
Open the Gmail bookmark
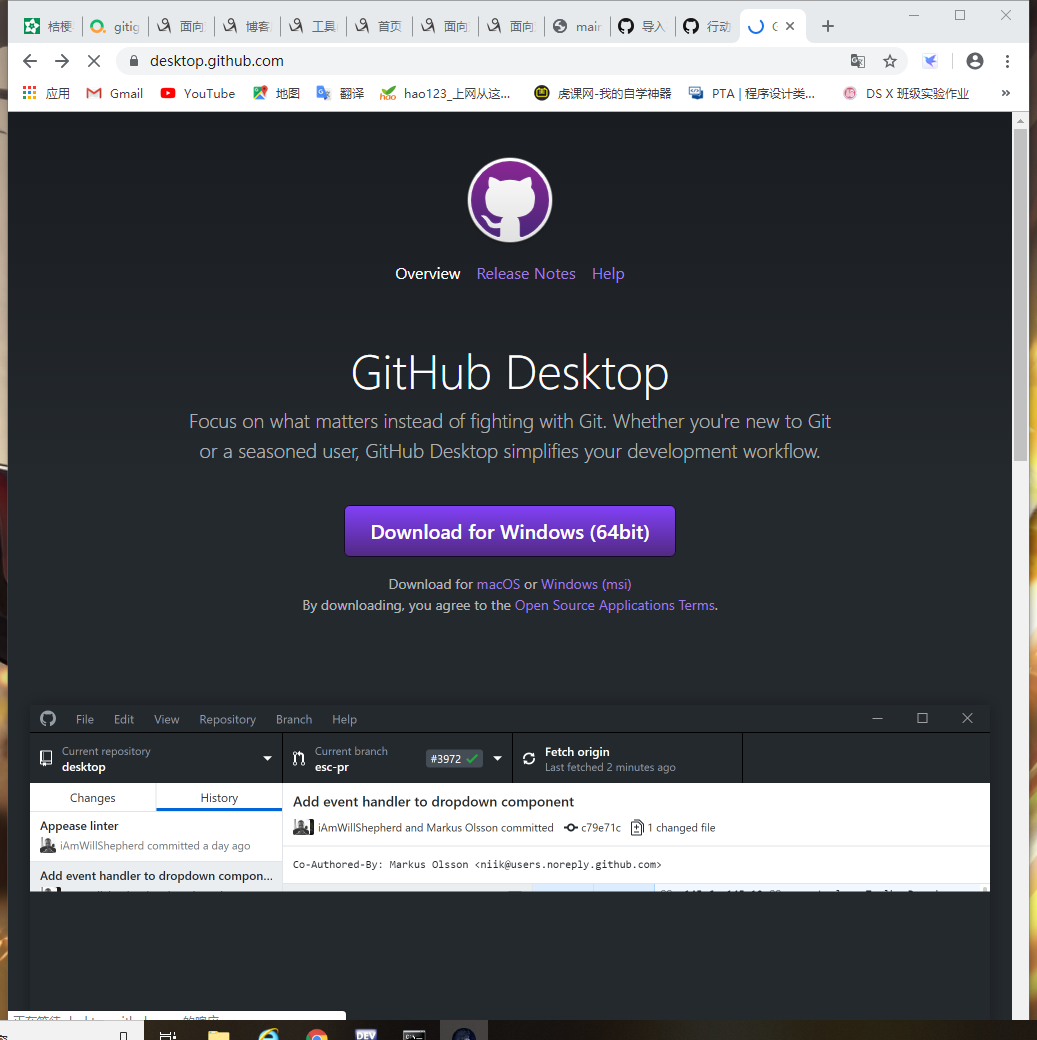pos(115,94)
